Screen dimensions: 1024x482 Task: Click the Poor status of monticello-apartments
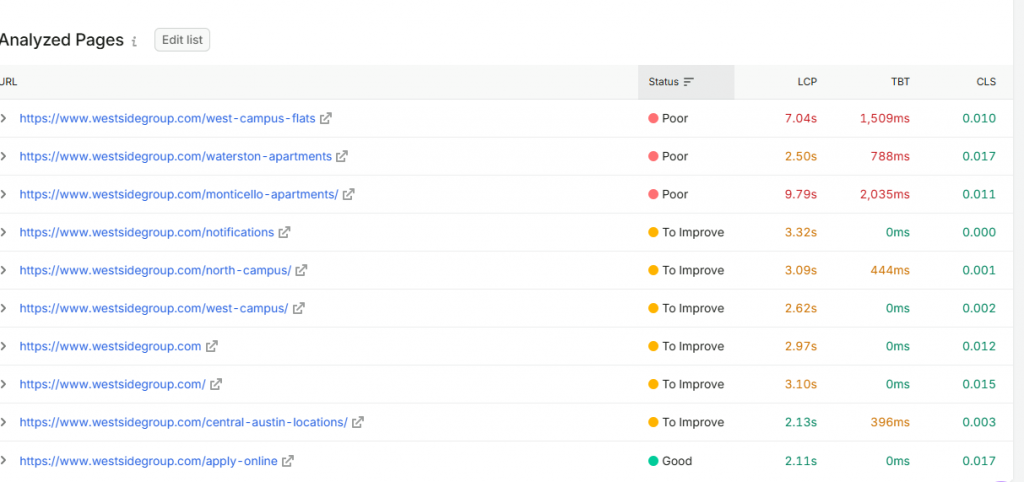coord(668,194)
